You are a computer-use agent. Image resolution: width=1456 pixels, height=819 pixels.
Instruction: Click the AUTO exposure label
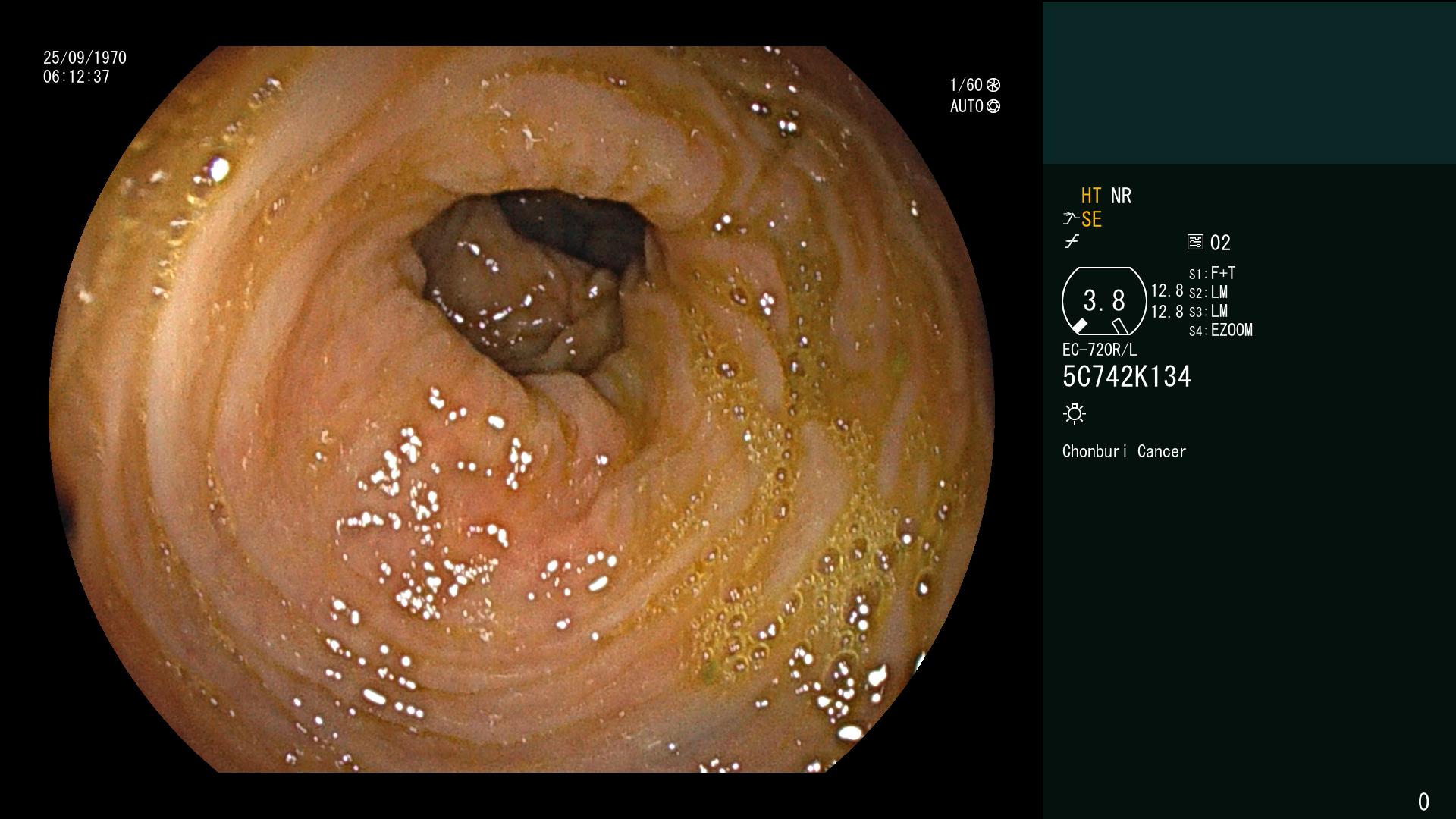click(x=967, y=106)
